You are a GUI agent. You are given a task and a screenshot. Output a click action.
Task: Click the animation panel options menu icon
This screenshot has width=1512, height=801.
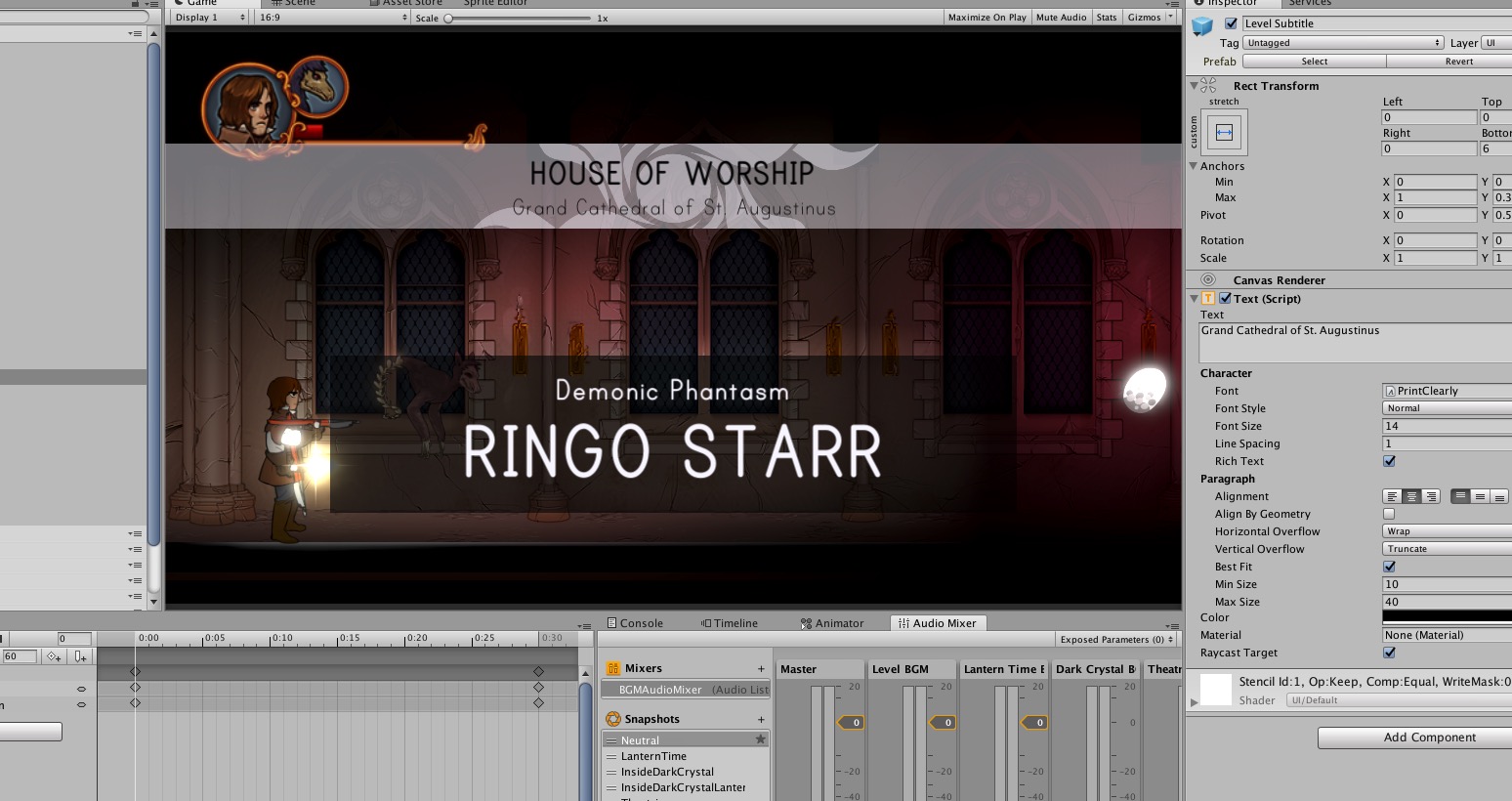pos(586,626)
